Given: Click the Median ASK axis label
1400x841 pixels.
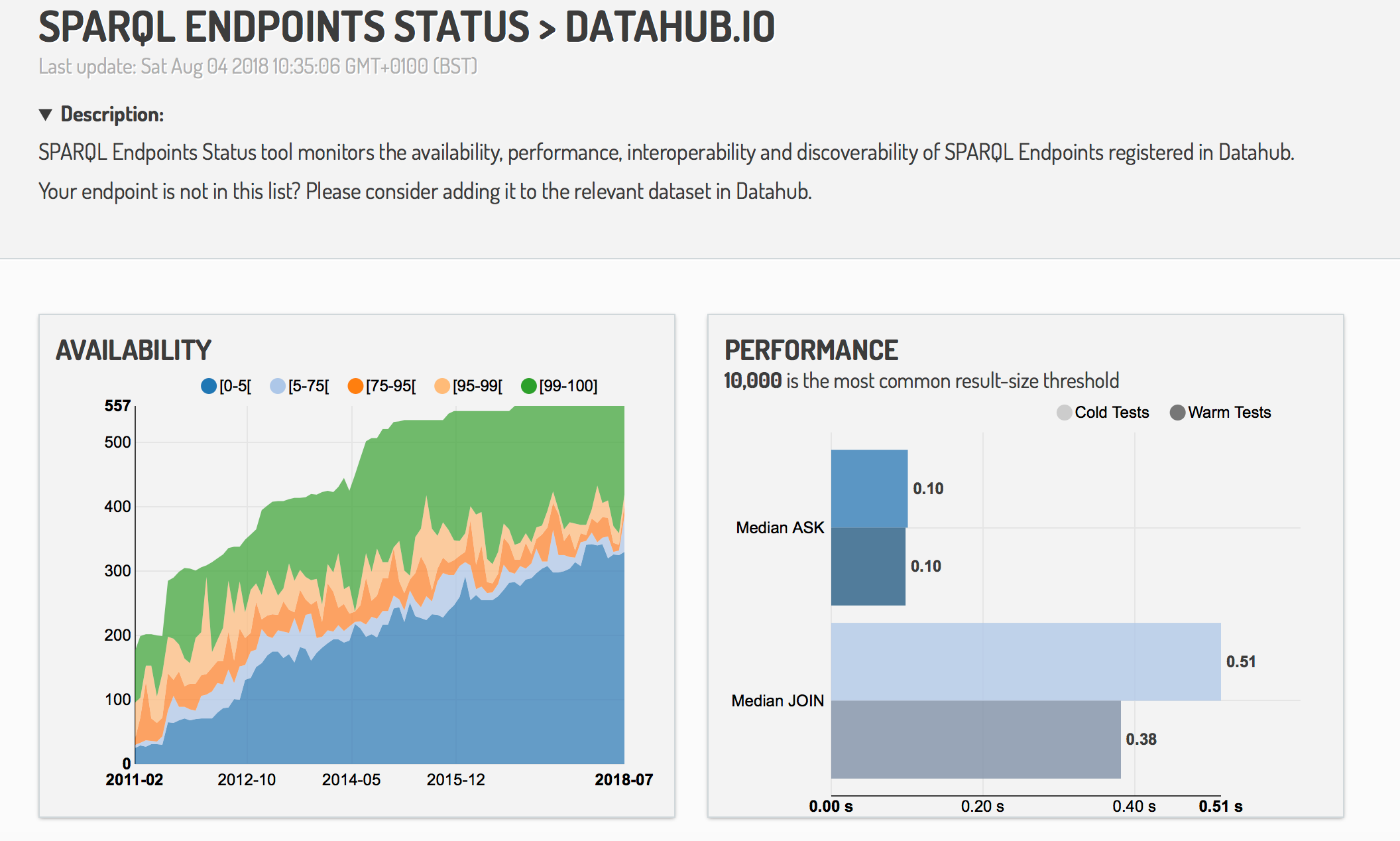Looking at the screenshot, I should pyautogui.click(x=780, y=528).
